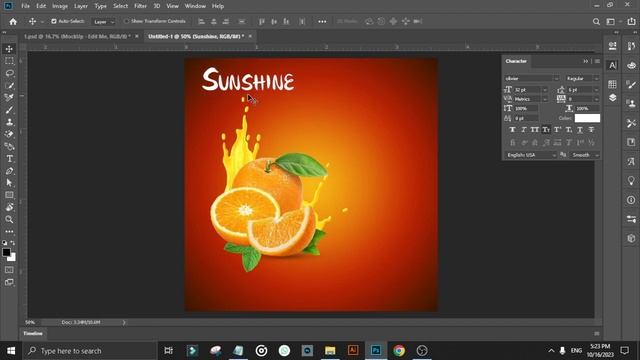The height and width of the screenshot is (360, 640).
Task: Toggle Small Caps in Character panel
Action: pyautogui.click(x=546, y=130)
